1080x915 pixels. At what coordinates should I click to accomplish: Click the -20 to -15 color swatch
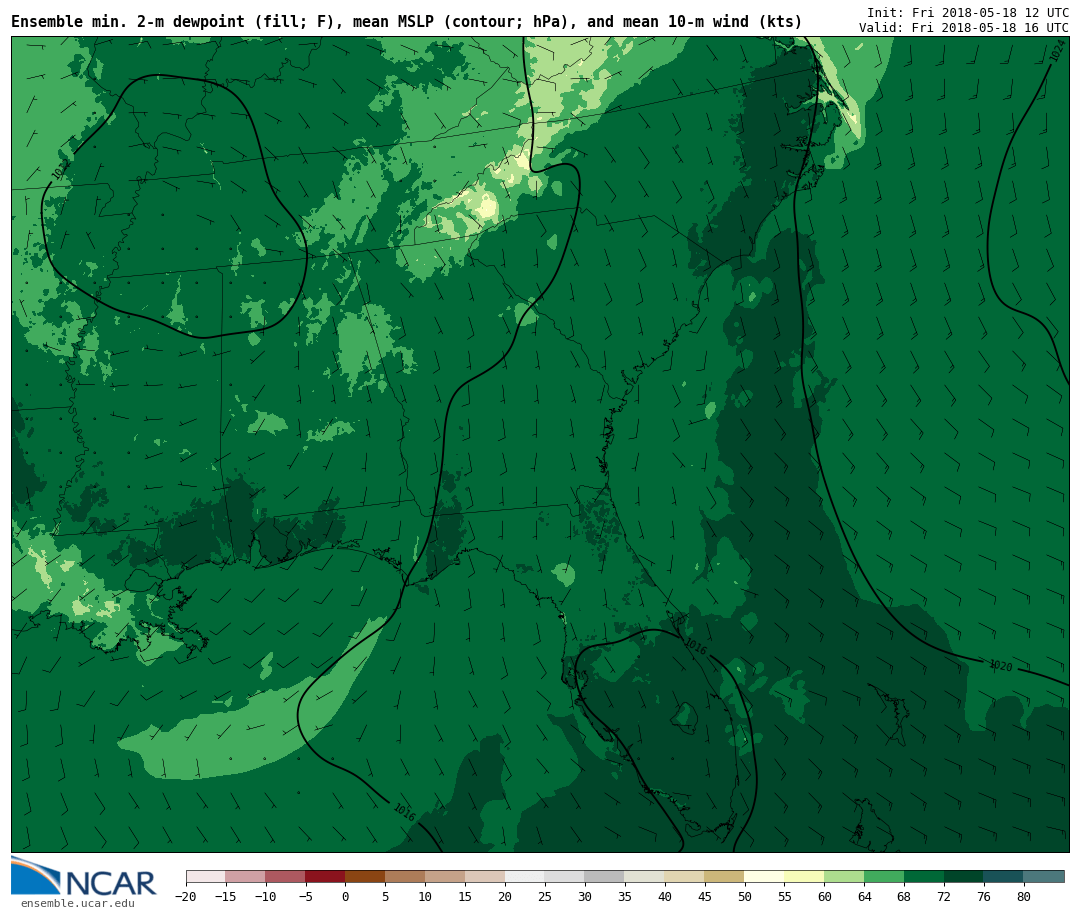click(205, 876)
